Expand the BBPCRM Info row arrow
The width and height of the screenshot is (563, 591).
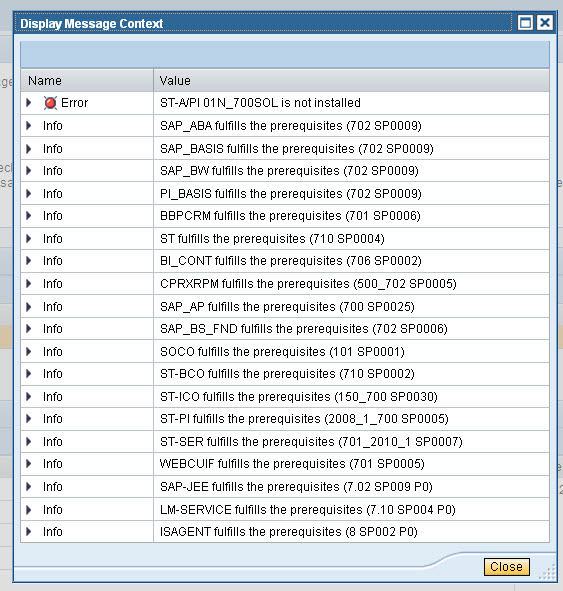[x=29, y=216]
